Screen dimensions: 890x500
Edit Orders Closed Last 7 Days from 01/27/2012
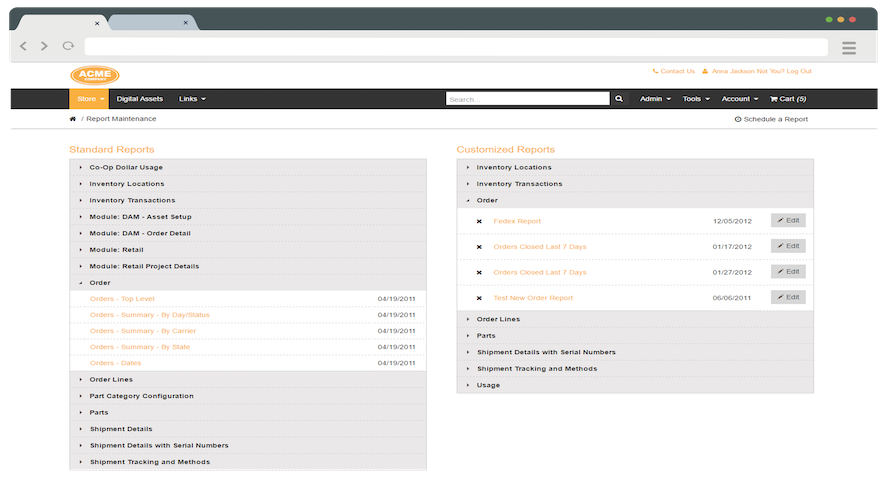point(788,271)
